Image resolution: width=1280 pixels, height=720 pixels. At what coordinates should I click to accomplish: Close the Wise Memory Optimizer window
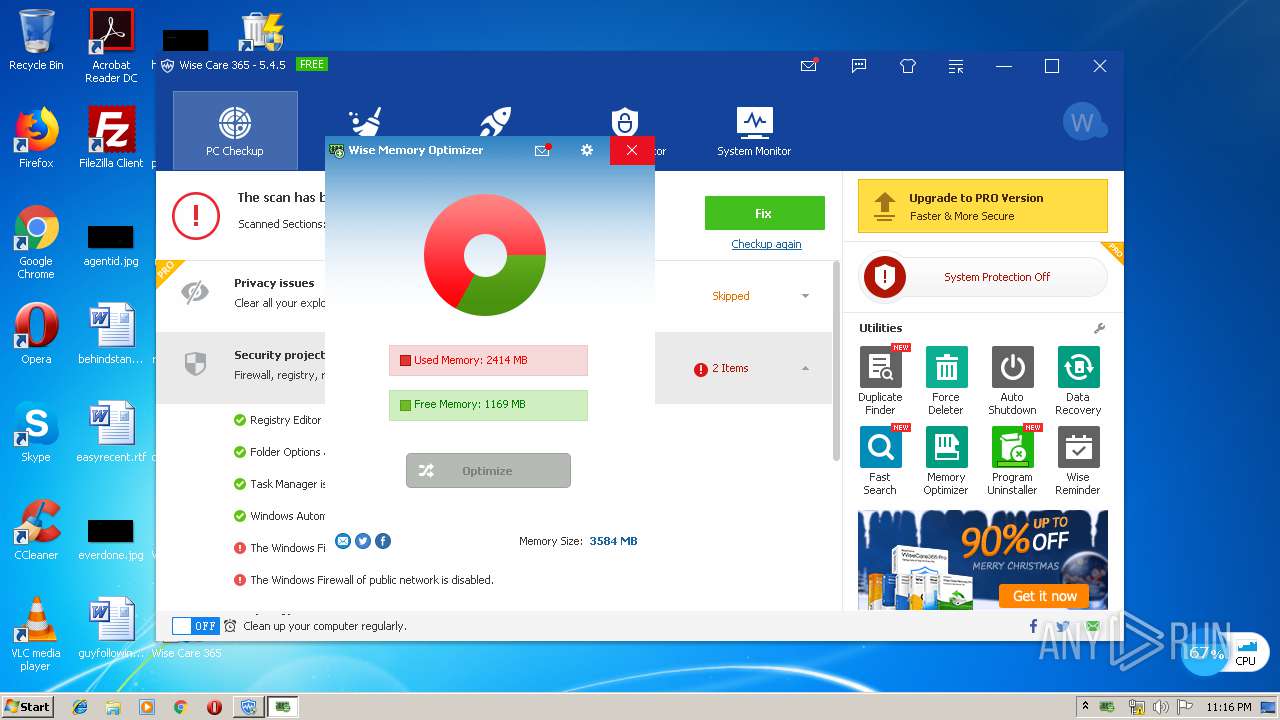click(x=632, y=150)
